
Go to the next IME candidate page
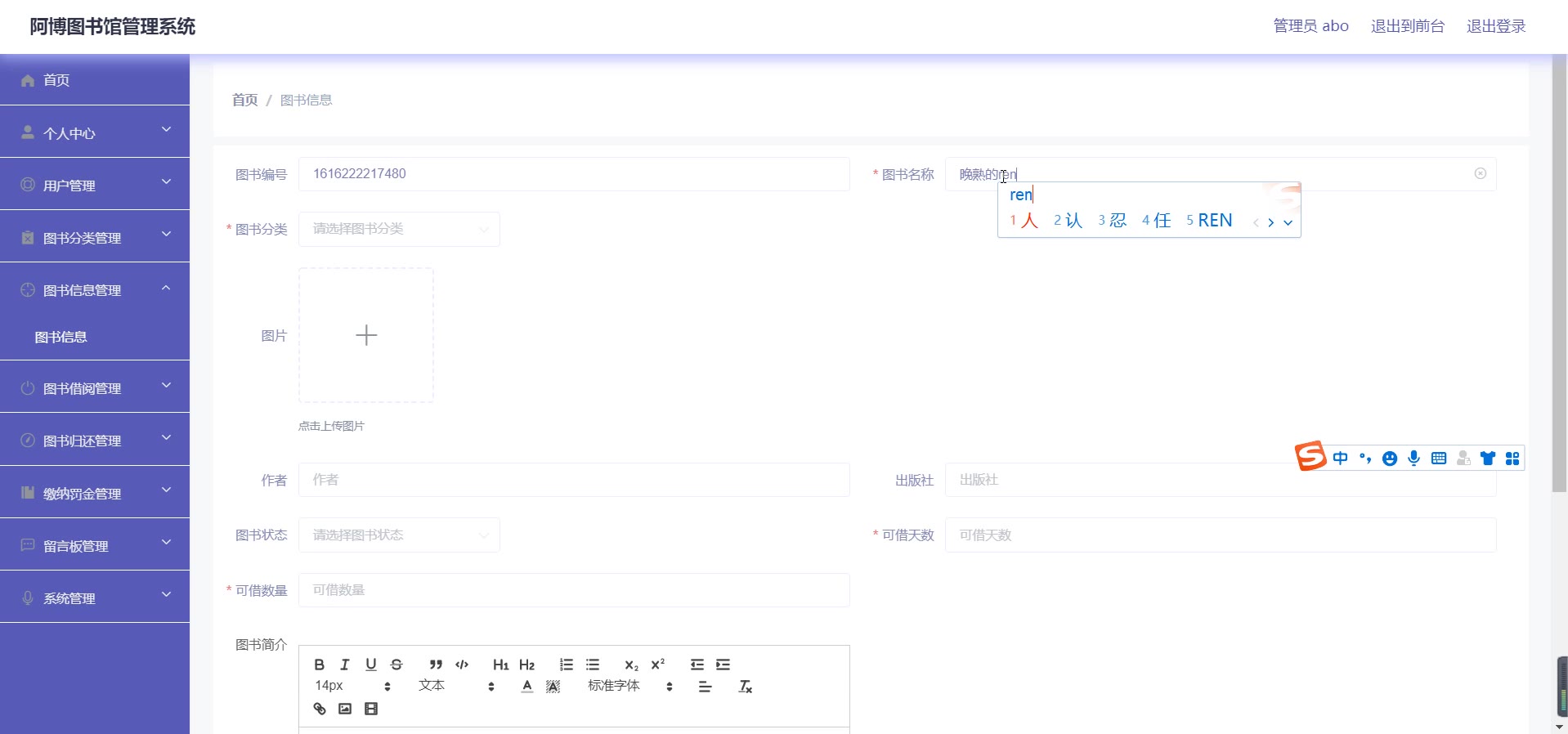[x=1271, y=222]
